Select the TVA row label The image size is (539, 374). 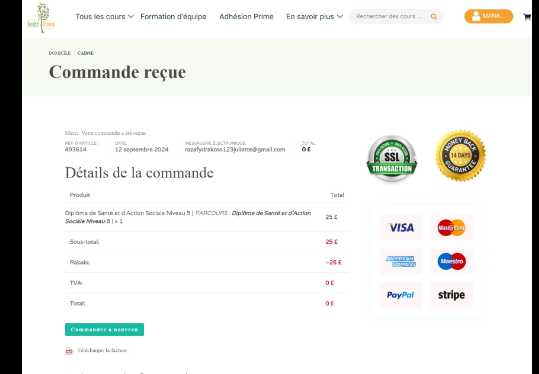[76, 283]
